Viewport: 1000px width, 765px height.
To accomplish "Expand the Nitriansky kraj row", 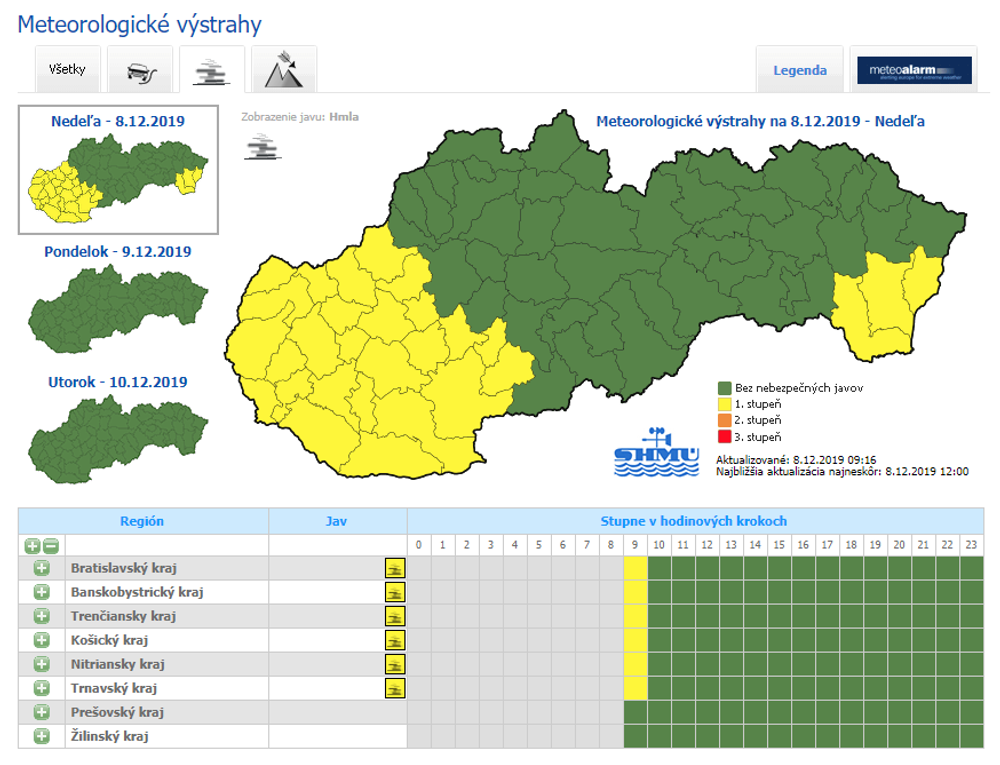I will [x=42, y=664].
